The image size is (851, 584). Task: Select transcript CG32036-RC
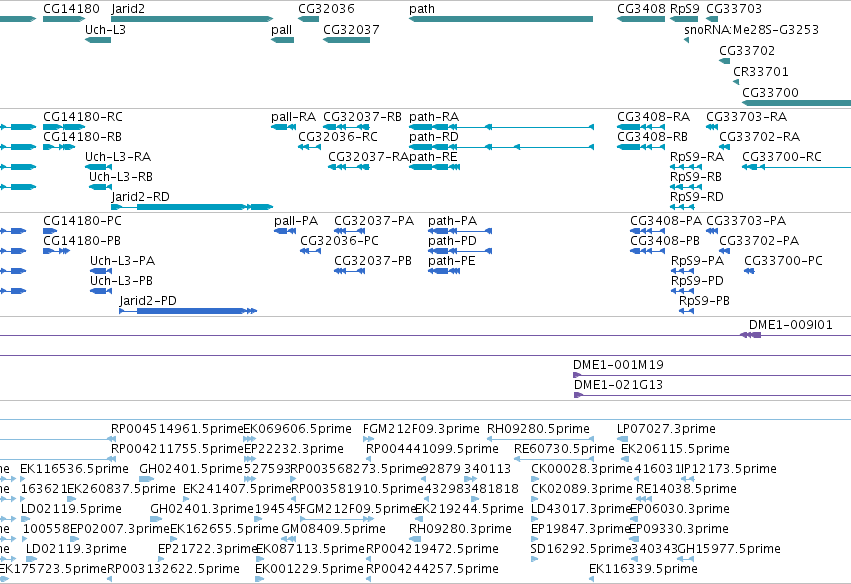point(338,137)
